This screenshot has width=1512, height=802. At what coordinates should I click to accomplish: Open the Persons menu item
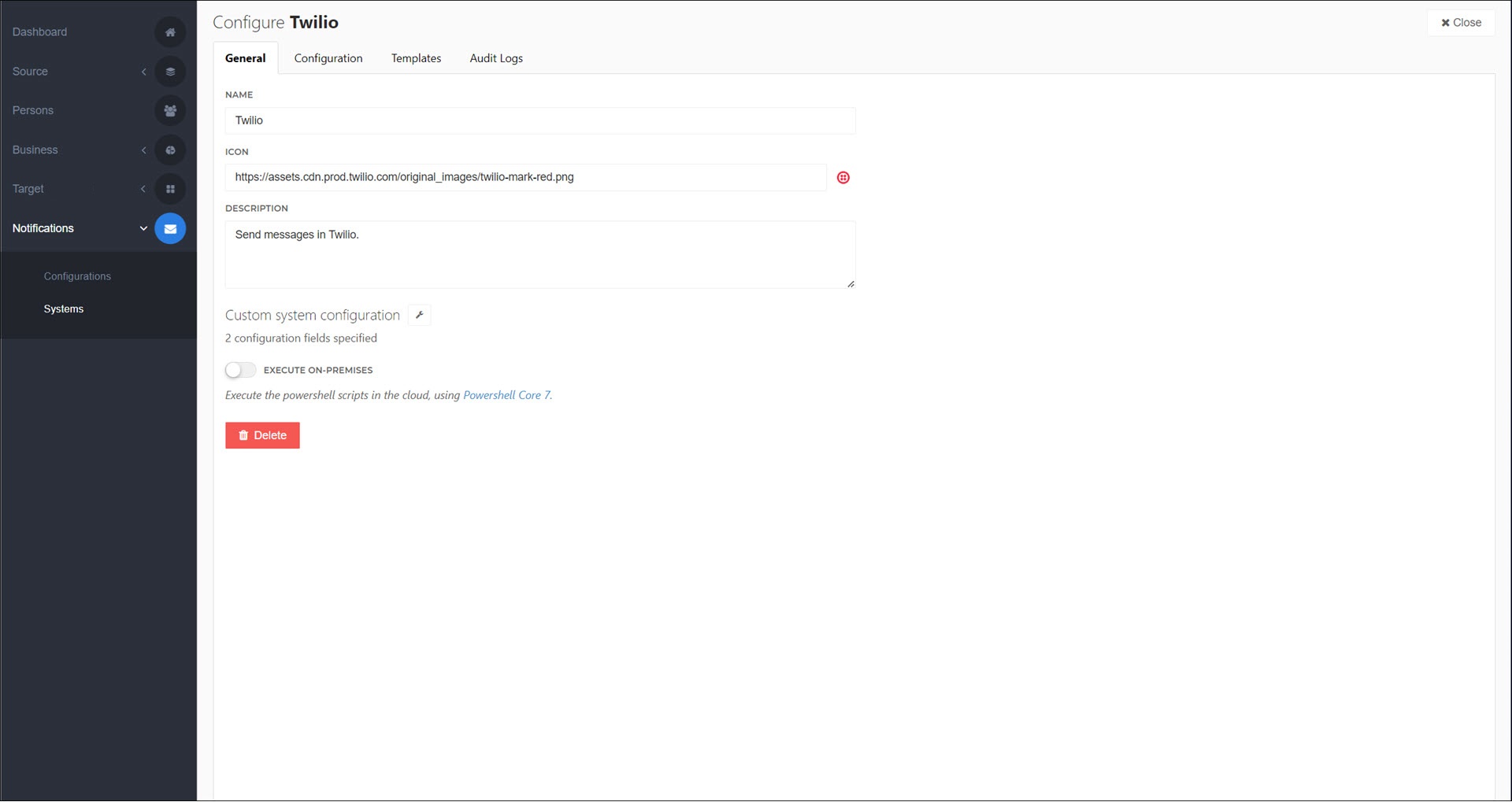pos(33,111)
